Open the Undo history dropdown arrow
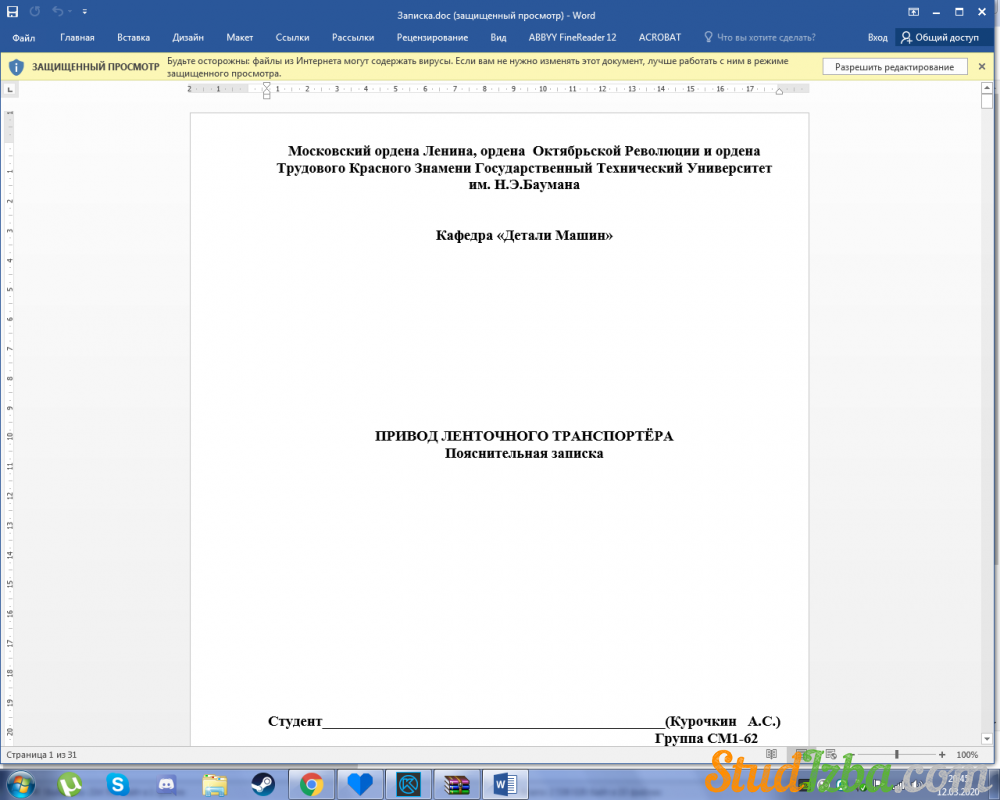 (x=70, y=11)
